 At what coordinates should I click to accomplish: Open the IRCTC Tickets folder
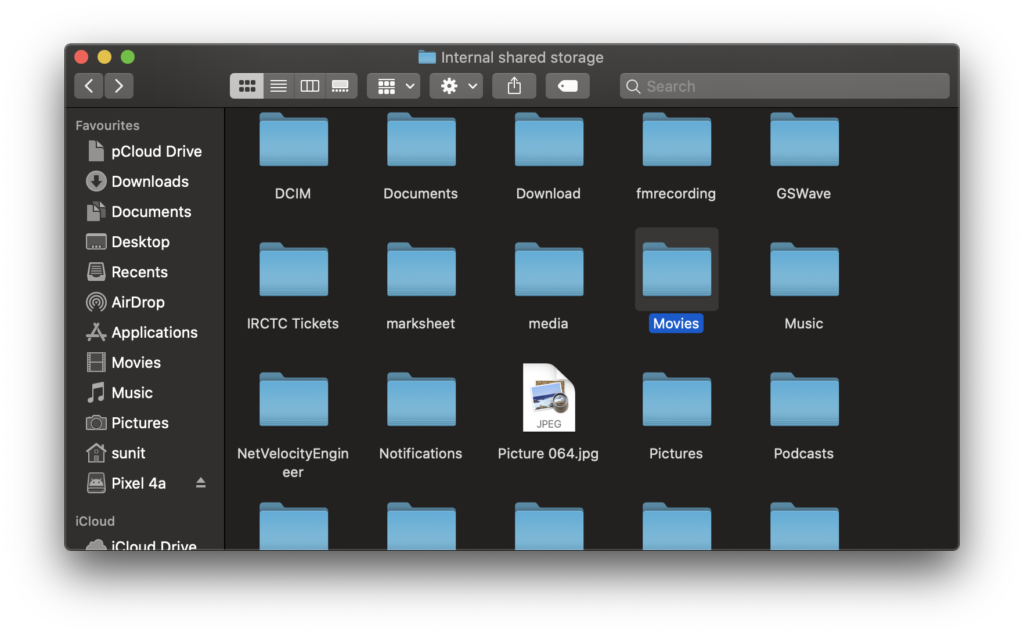[293, 268]
